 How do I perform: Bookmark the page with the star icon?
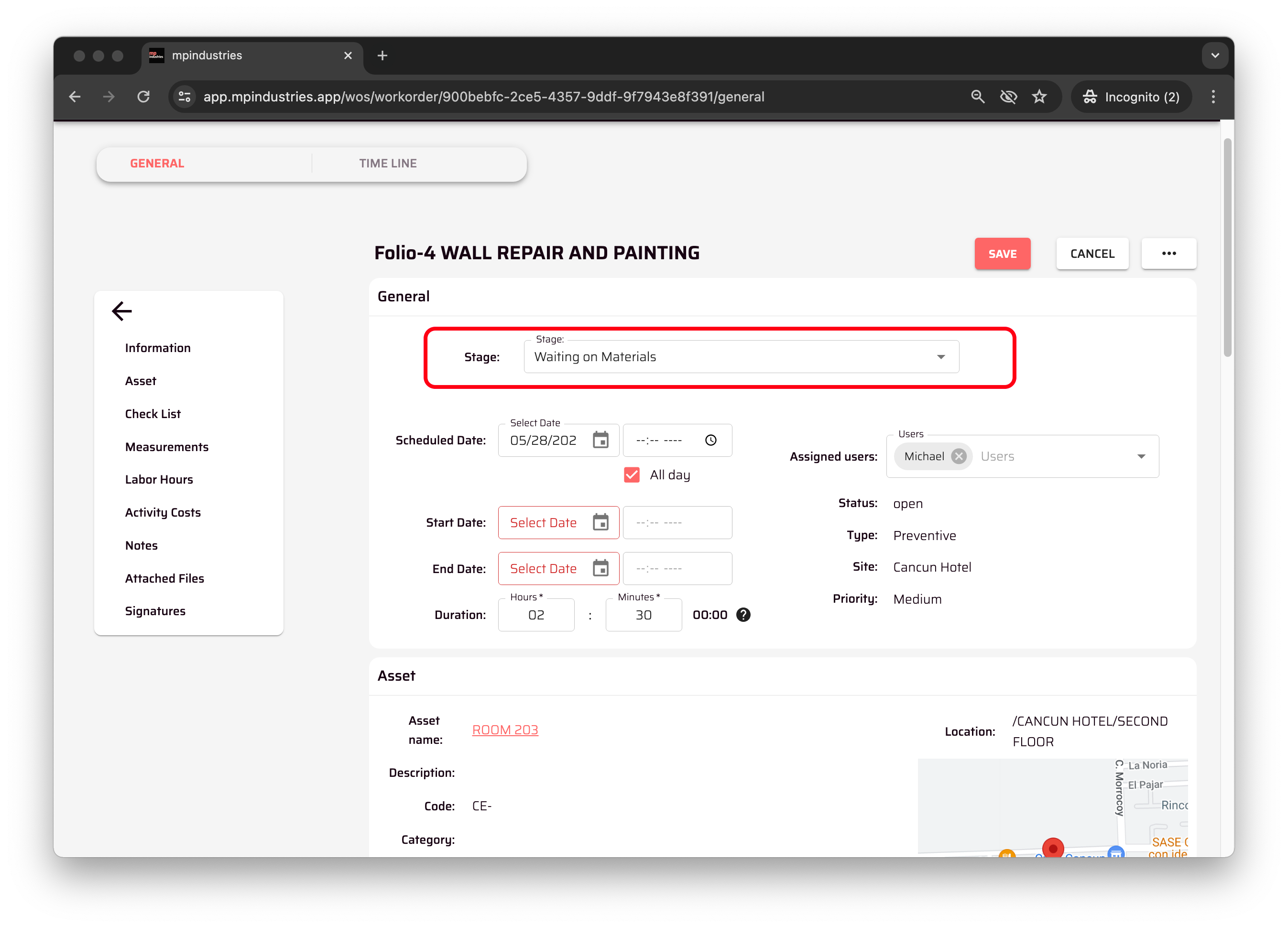point(1039,97)
